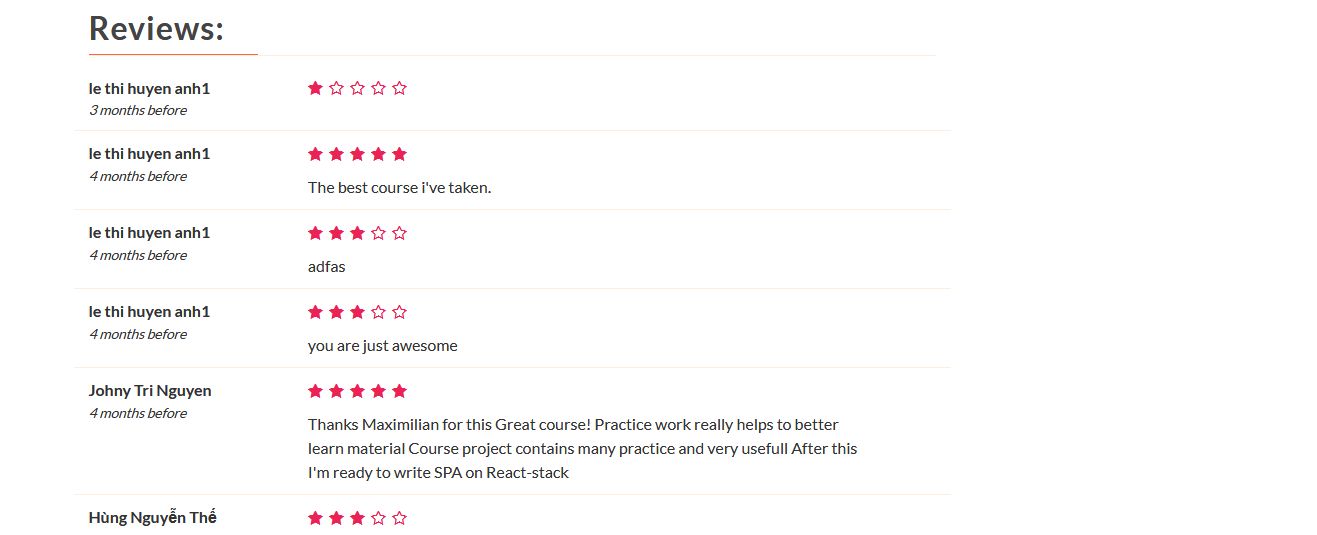Click the third filled star above "adfas"
This screenshot has width=1317, height=535.
coord(358,233)
